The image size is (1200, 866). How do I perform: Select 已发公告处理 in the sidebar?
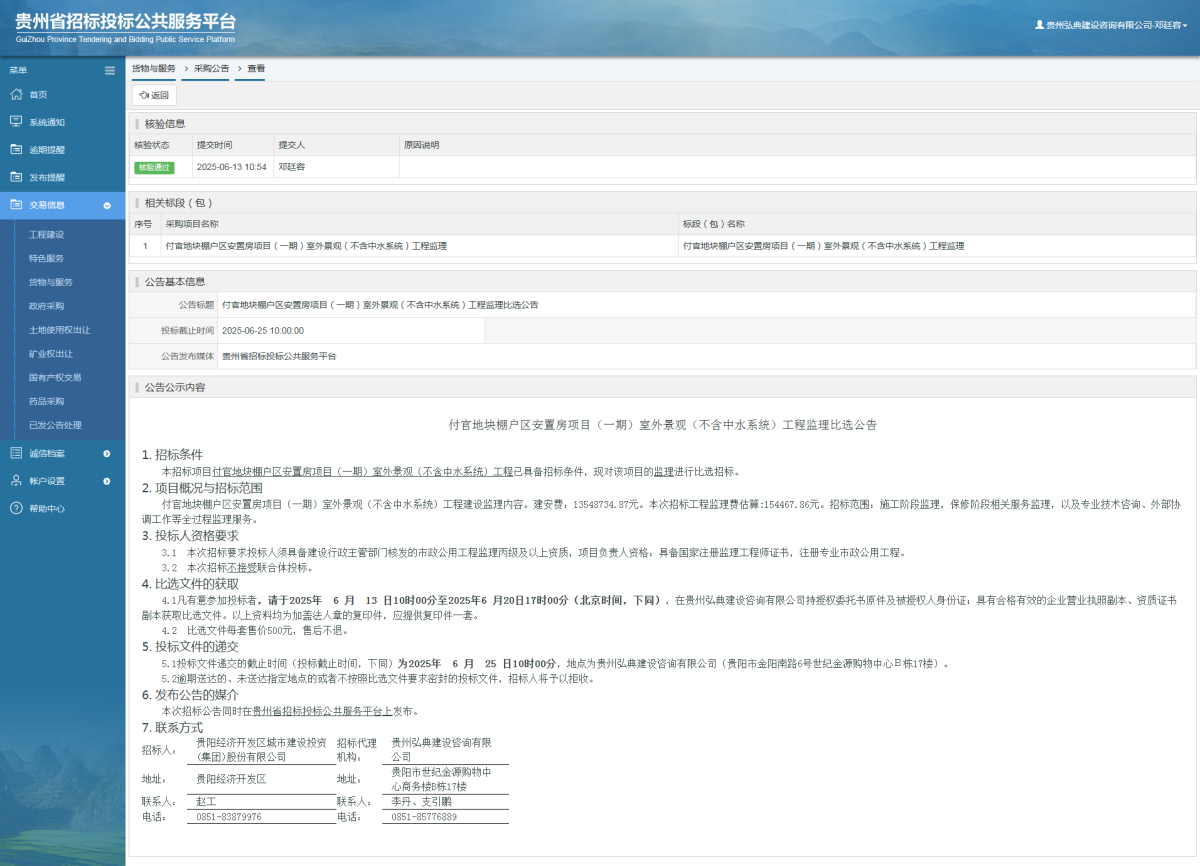point(55,425)
